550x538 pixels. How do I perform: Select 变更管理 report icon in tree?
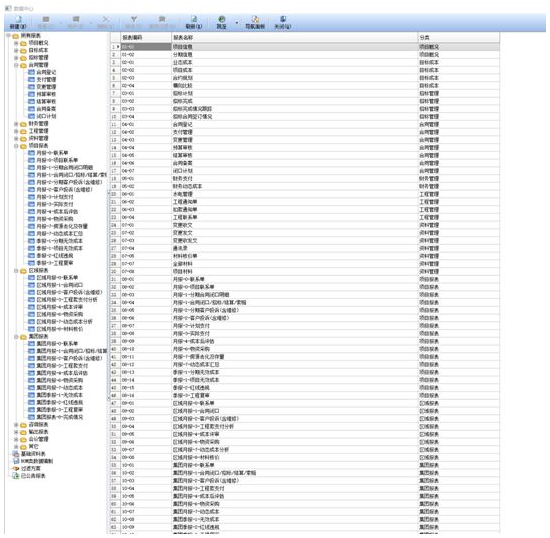31,87
